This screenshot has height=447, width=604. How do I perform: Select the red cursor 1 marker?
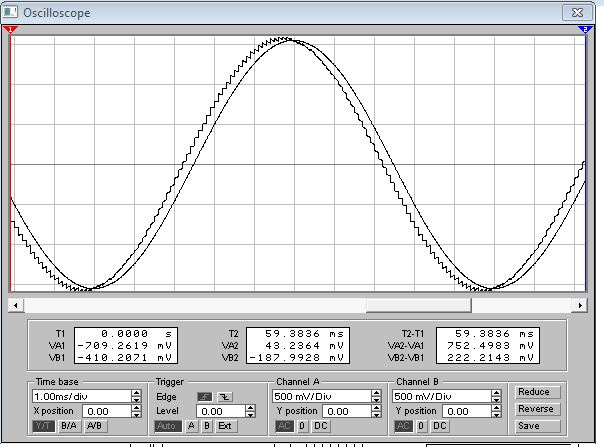(x=10, y=29)
